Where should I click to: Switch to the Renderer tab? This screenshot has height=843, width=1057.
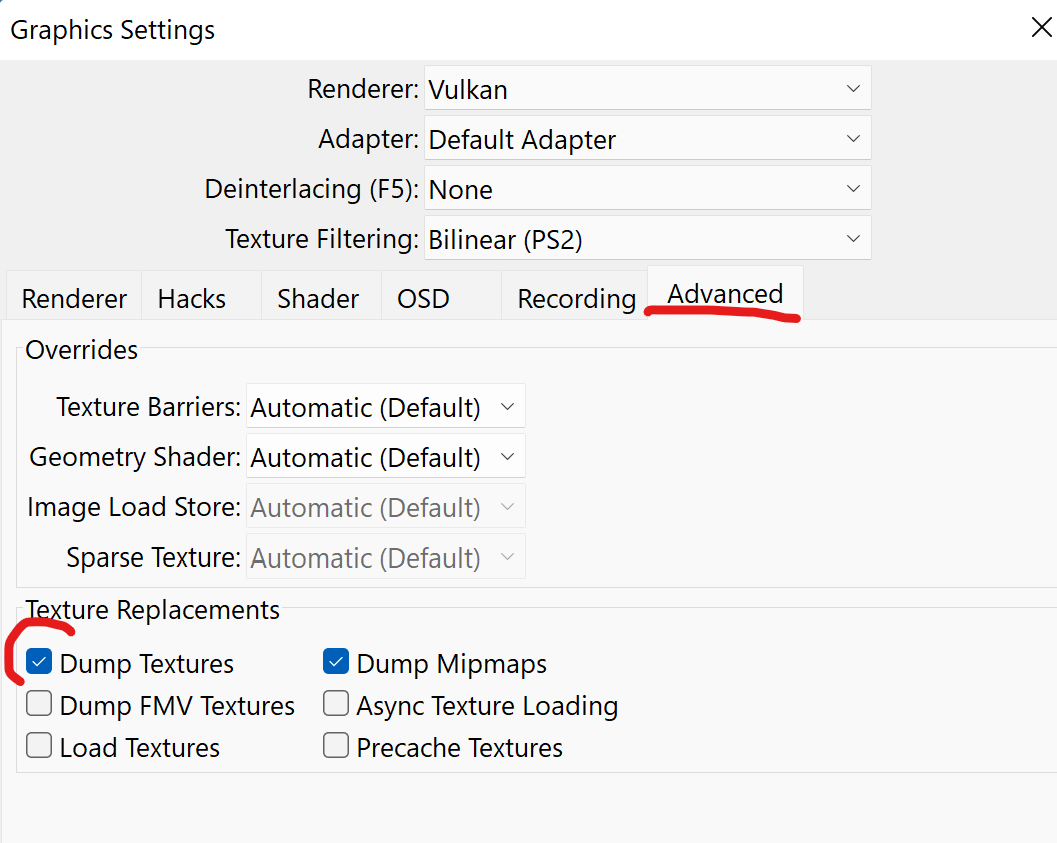74,298
